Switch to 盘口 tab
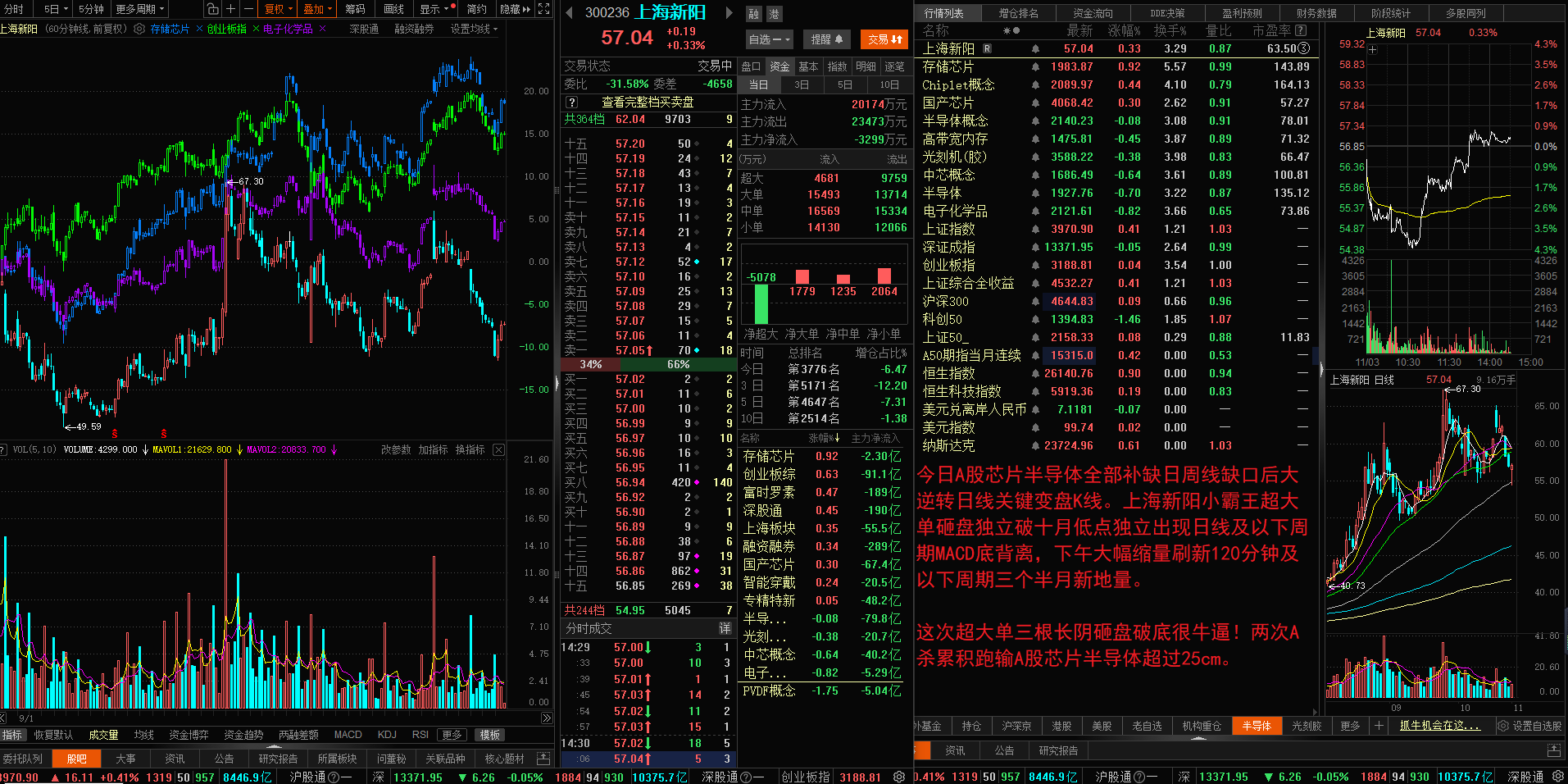This screenshot has width=1568, height=784. tap(752, 66)
